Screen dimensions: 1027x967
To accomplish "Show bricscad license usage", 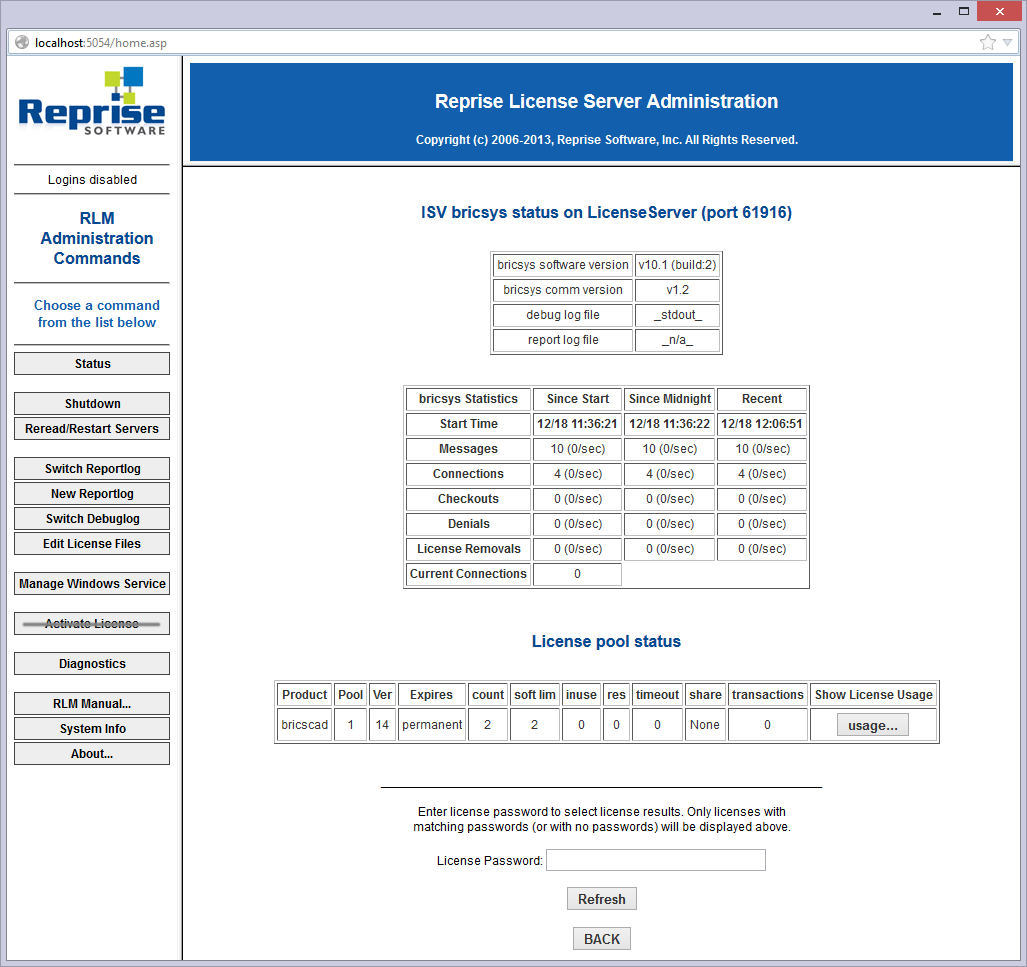I will pos(873,726).
